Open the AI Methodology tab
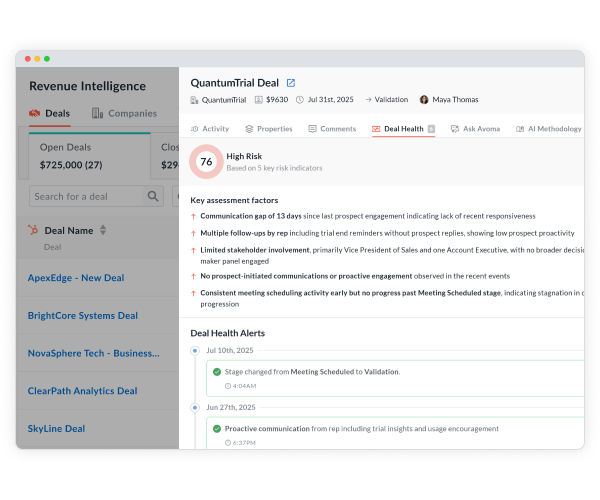 [x=549, y=129]
